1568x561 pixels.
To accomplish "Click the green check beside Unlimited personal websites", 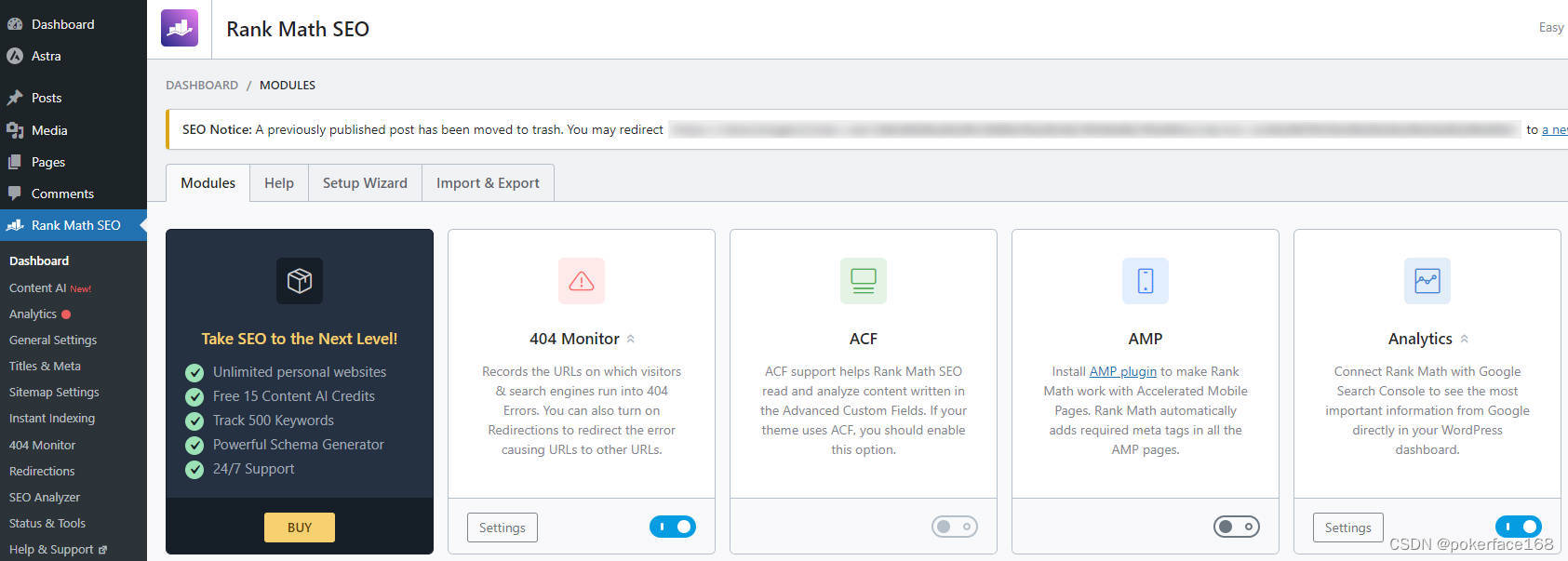I will click(x=194, y=373).
